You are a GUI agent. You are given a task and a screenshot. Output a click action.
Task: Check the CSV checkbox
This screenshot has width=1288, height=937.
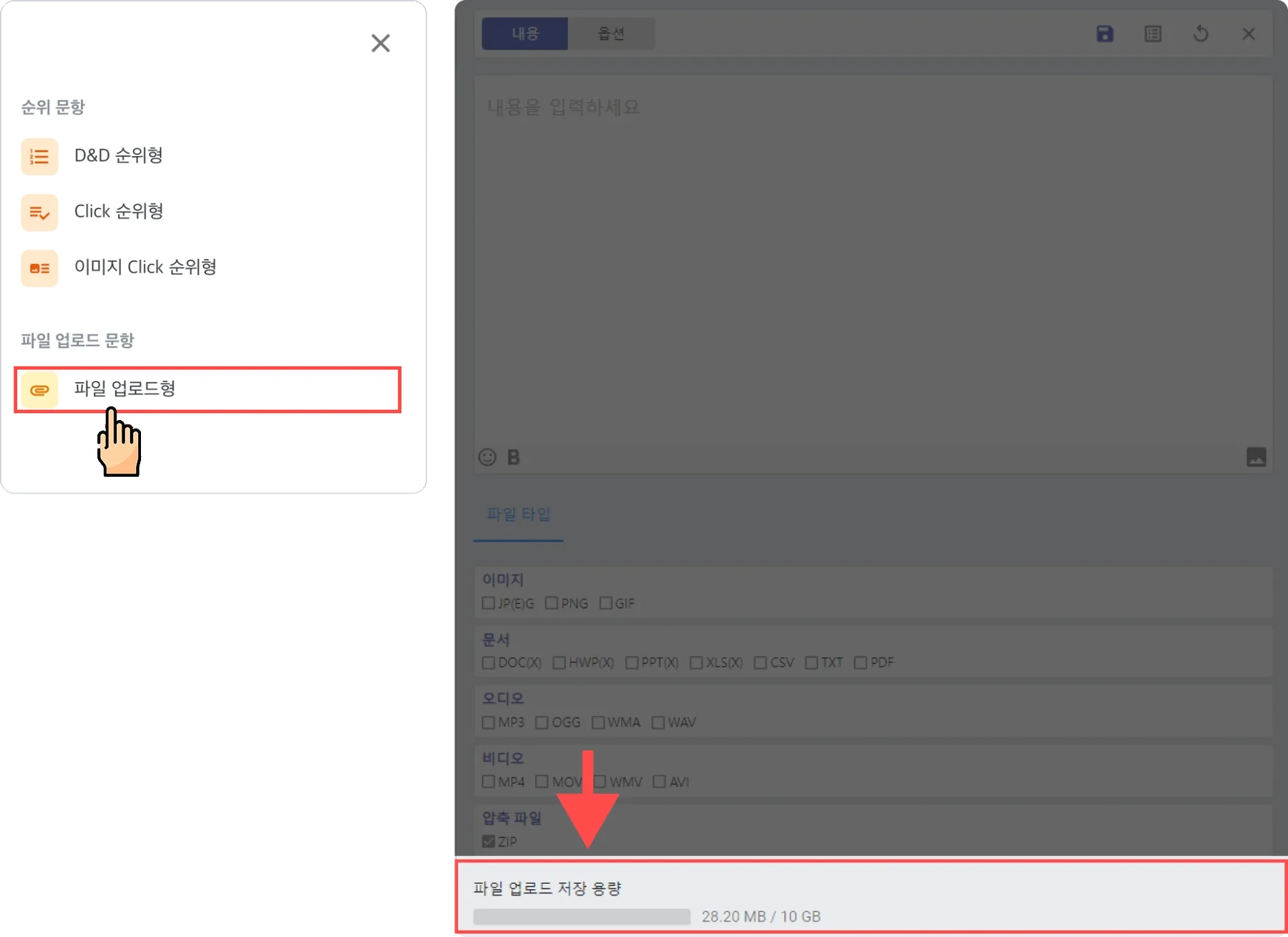760,663
